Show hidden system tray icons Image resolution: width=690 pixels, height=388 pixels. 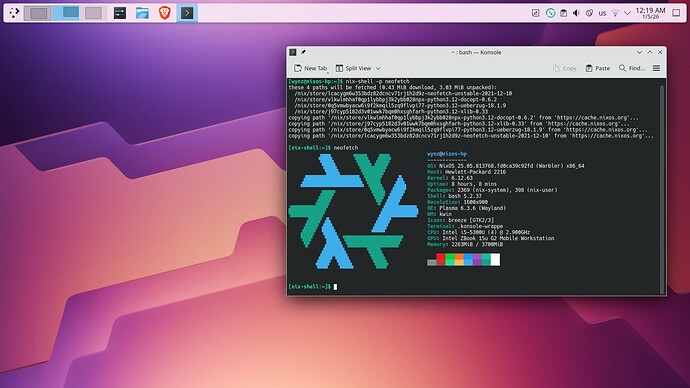[628, 13]
